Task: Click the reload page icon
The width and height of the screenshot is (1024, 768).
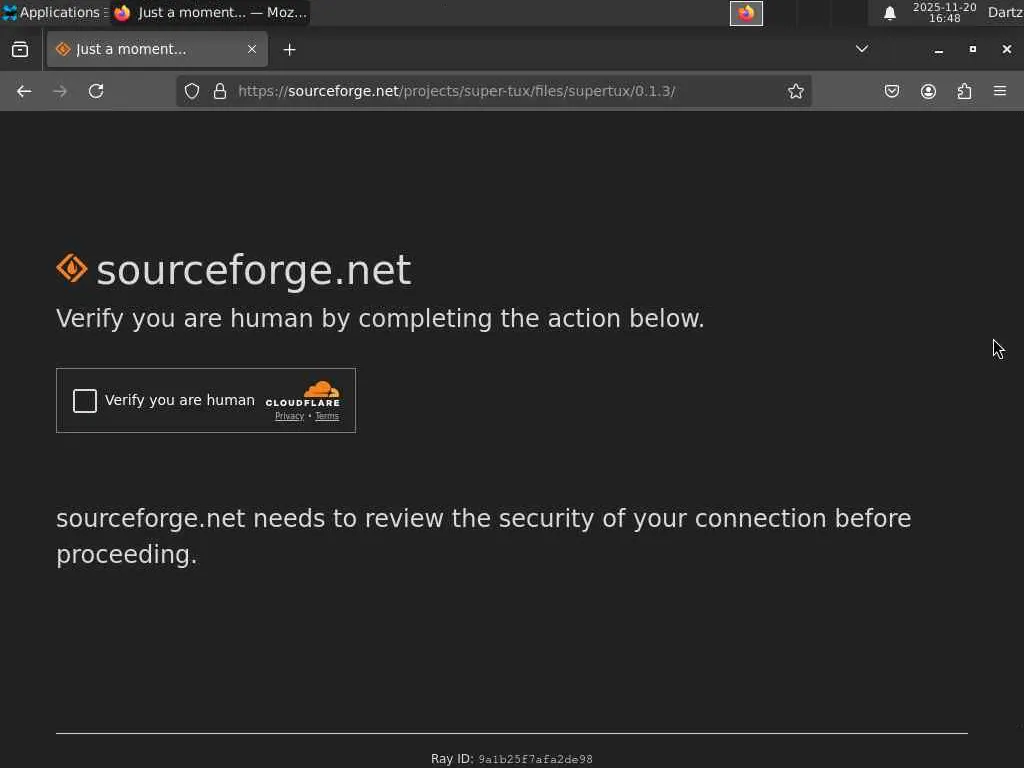Action: click(96, 91)
